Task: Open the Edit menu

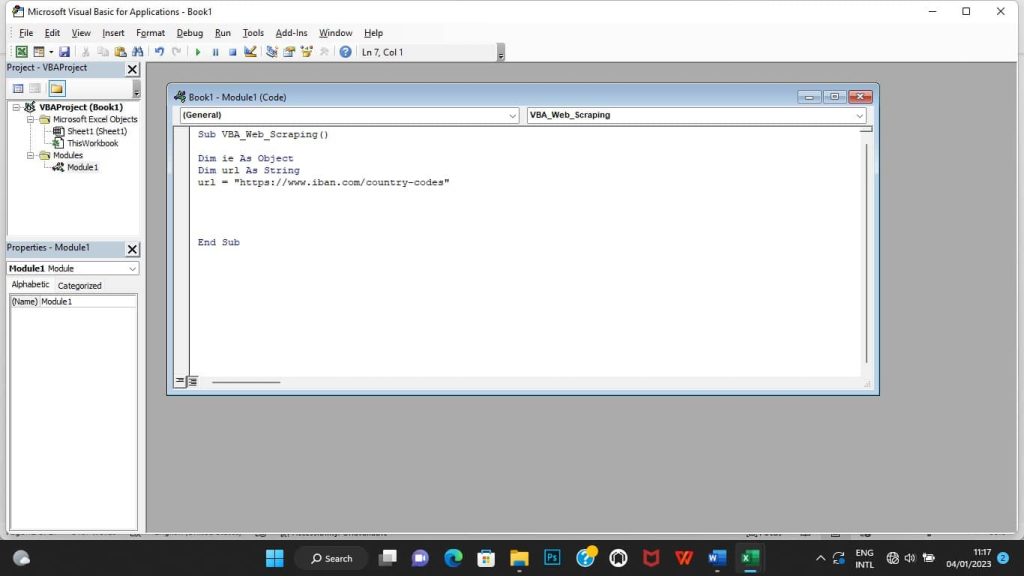Action: pos(52,33)
